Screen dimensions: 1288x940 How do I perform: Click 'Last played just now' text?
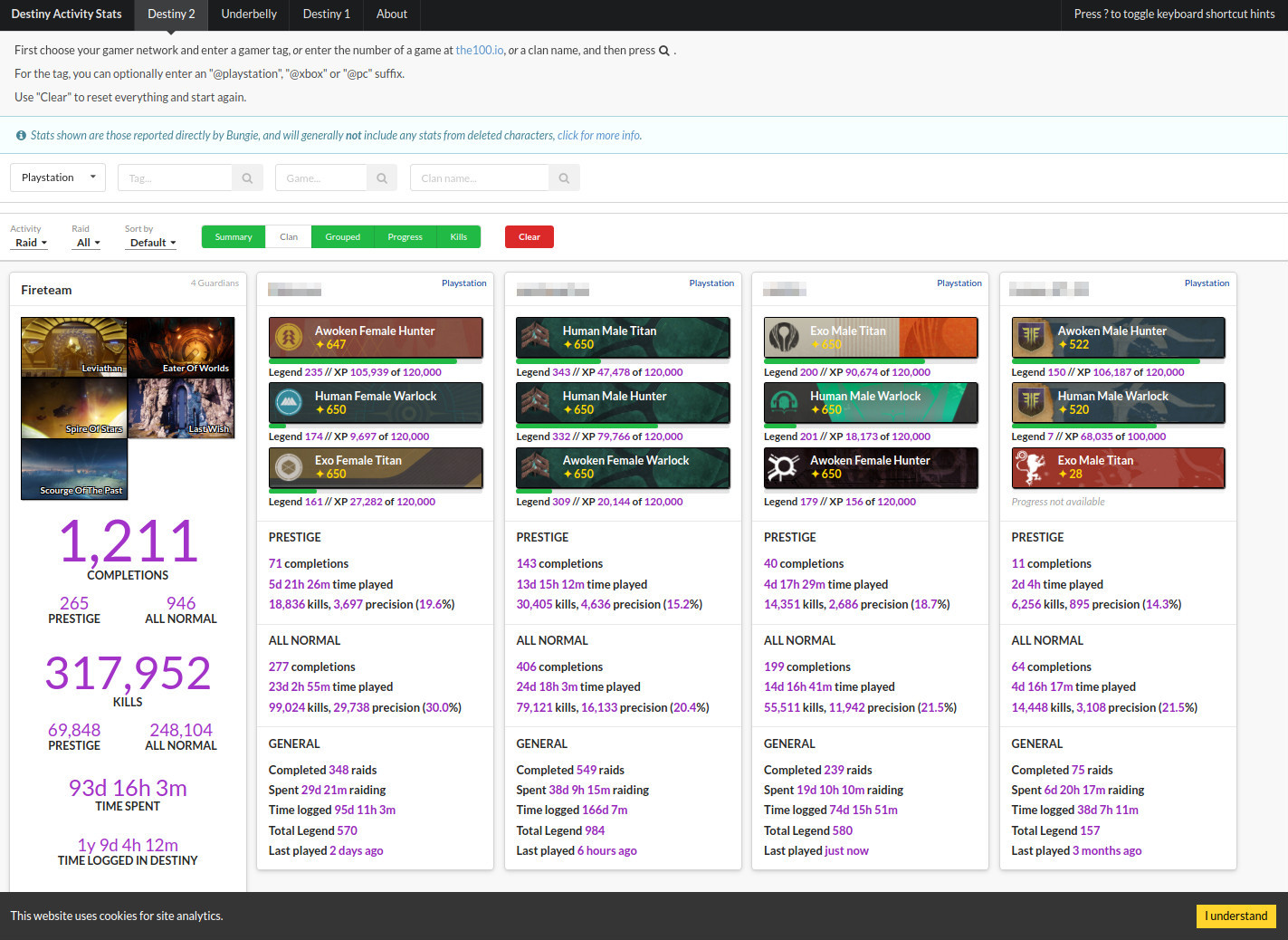tap(816, 851)
